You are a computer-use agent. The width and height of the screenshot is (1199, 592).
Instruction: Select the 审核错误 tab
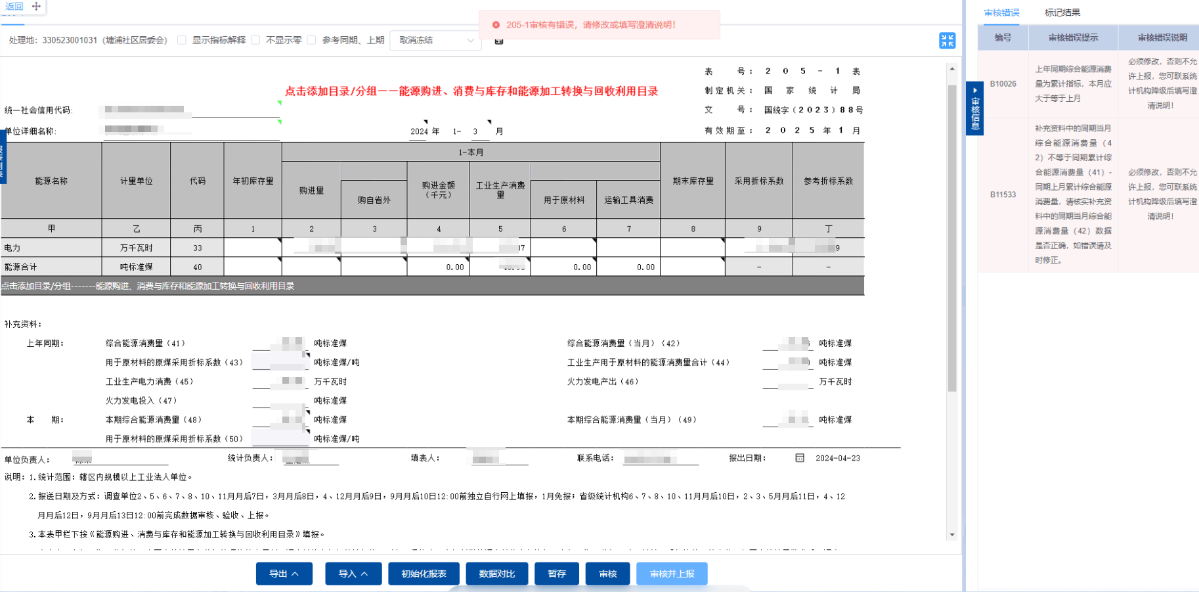coord(1001,13)
